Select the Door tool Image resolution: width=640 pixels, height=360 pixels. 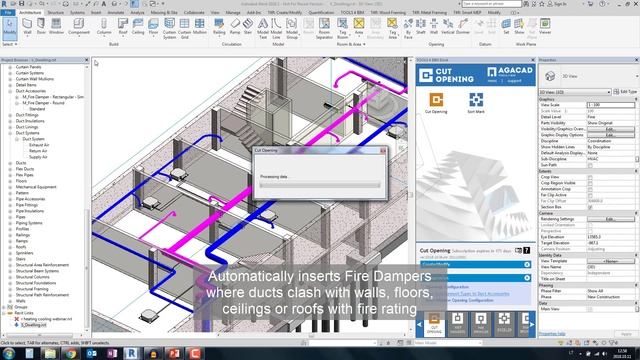[x=41, y=27]
